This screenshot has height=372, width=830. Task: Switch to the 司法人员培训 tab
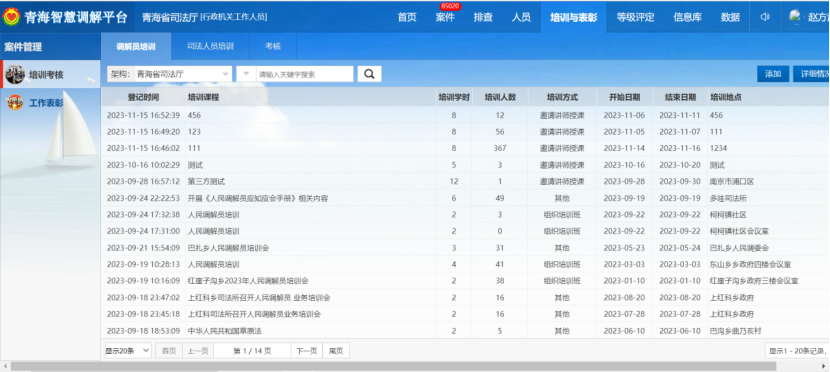point(210,47)
